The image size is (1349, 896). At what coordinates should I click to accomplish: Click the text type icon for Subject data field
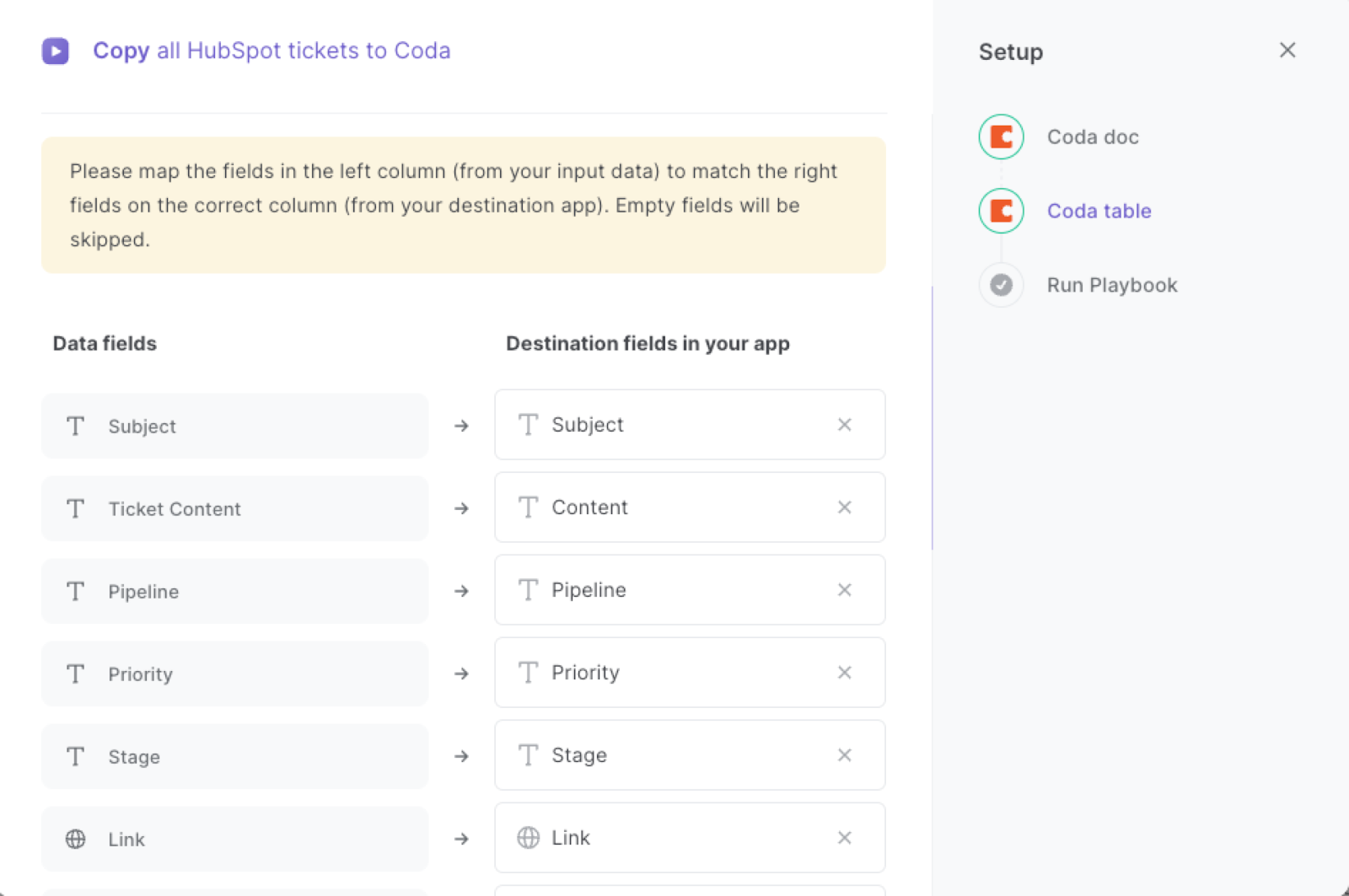[75, 427]
